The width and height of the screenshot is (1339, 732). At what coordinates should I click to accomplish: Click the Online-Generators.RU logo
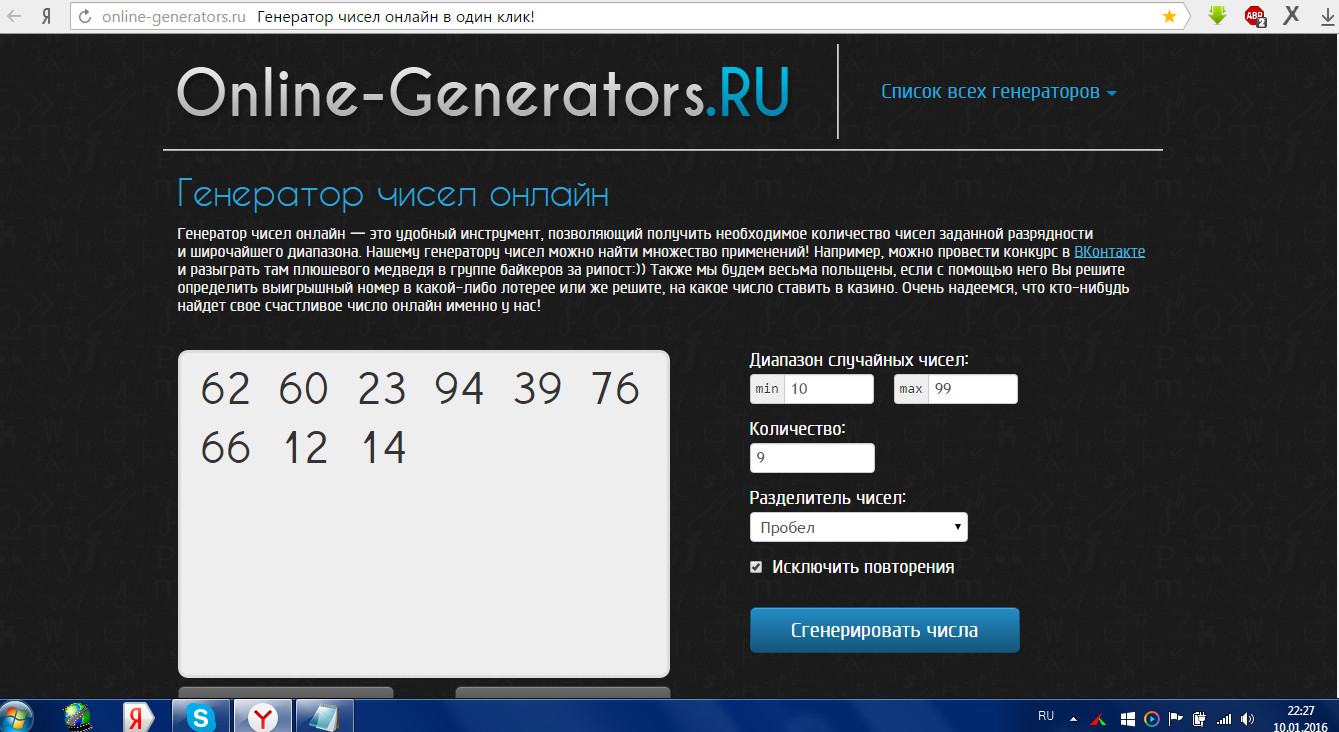click(x=483, y=92)
